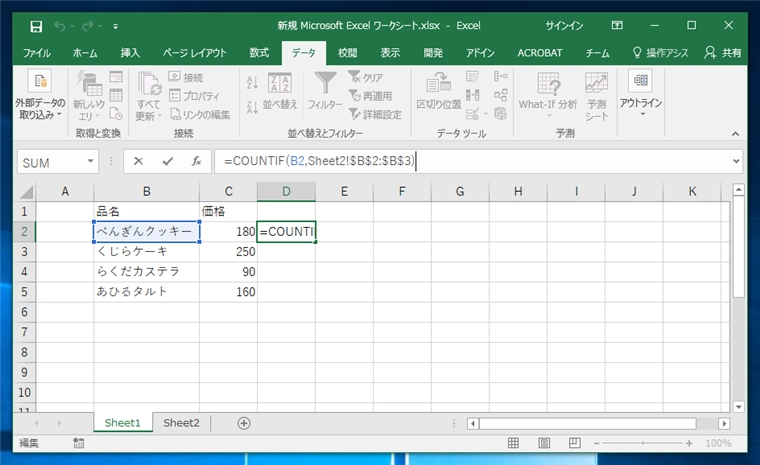Switch to the 数式 tab
Image resolution: width=760 pixels, height=465 pixels.
click(259, 53)
